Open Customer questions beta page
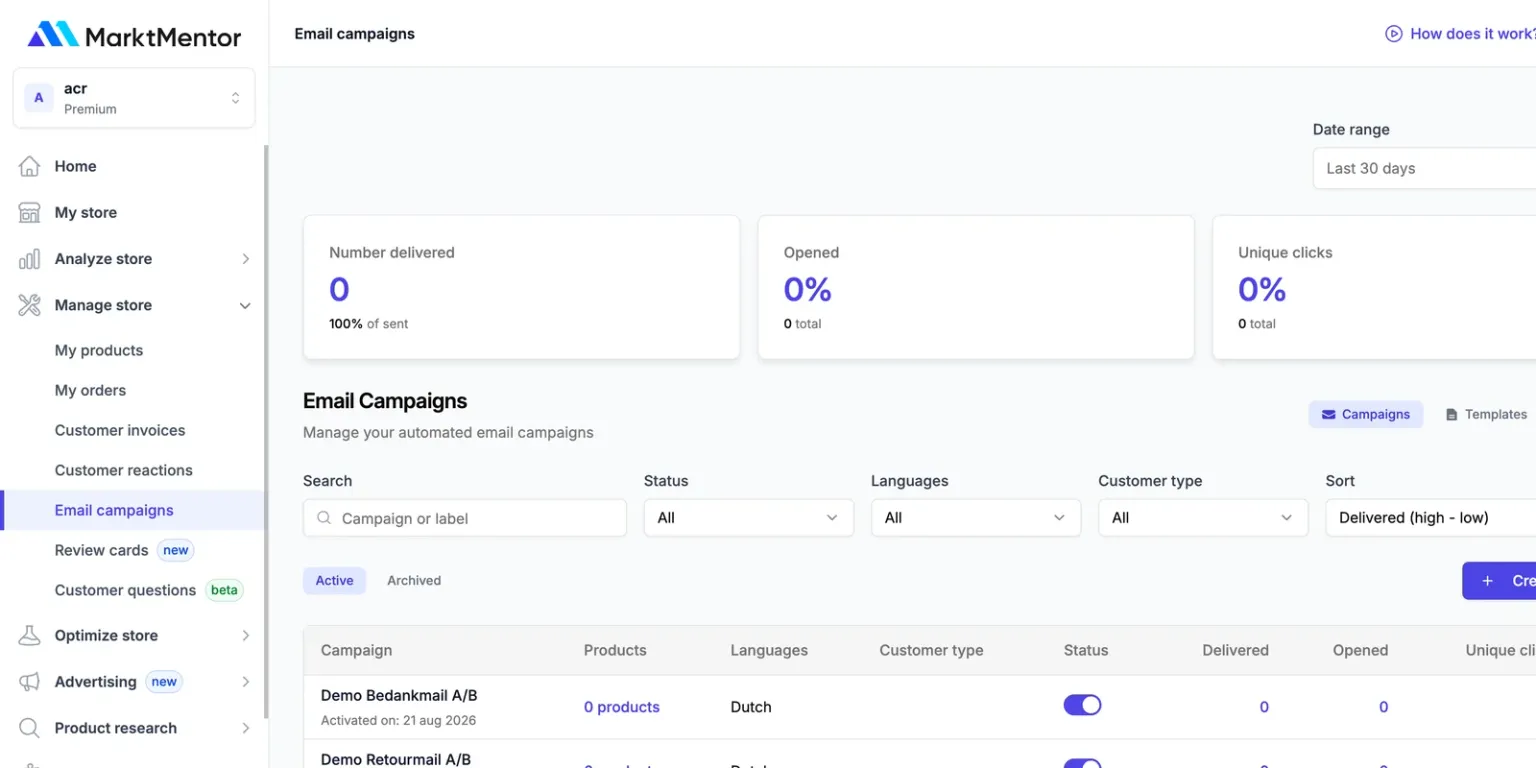This screenshot has height=768, width=1536. click(x=125, y=590)
